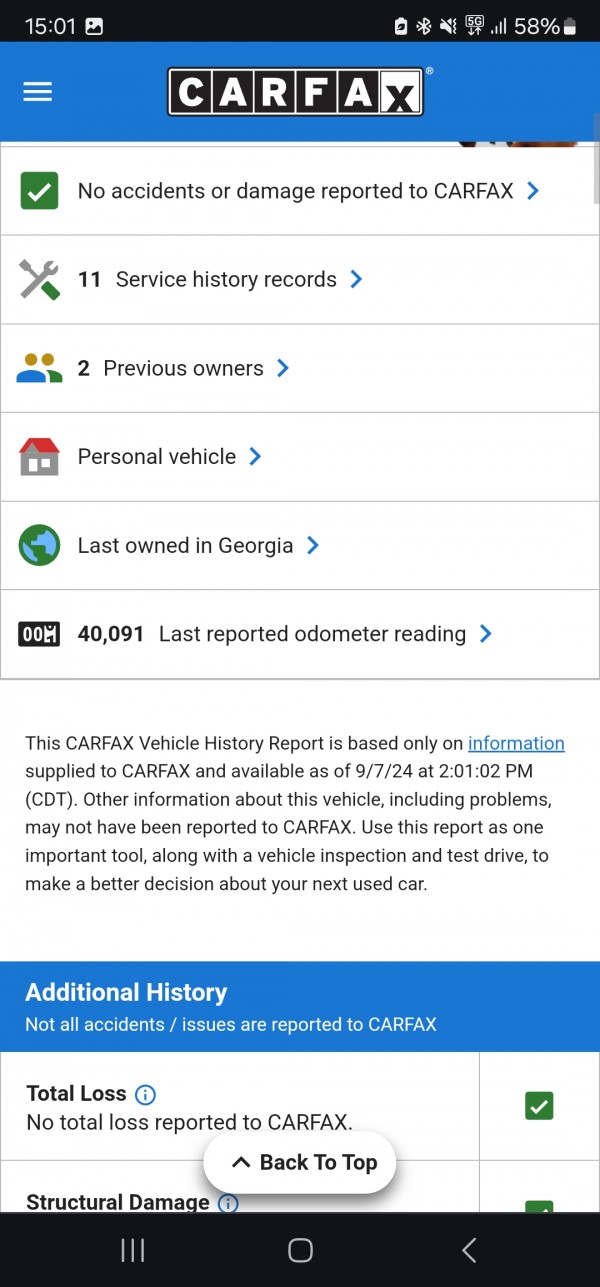This screenshot has height=1287, width=600.
Task: Tap the Total Loss green checkbox
Action: (x=539, y=1106)
